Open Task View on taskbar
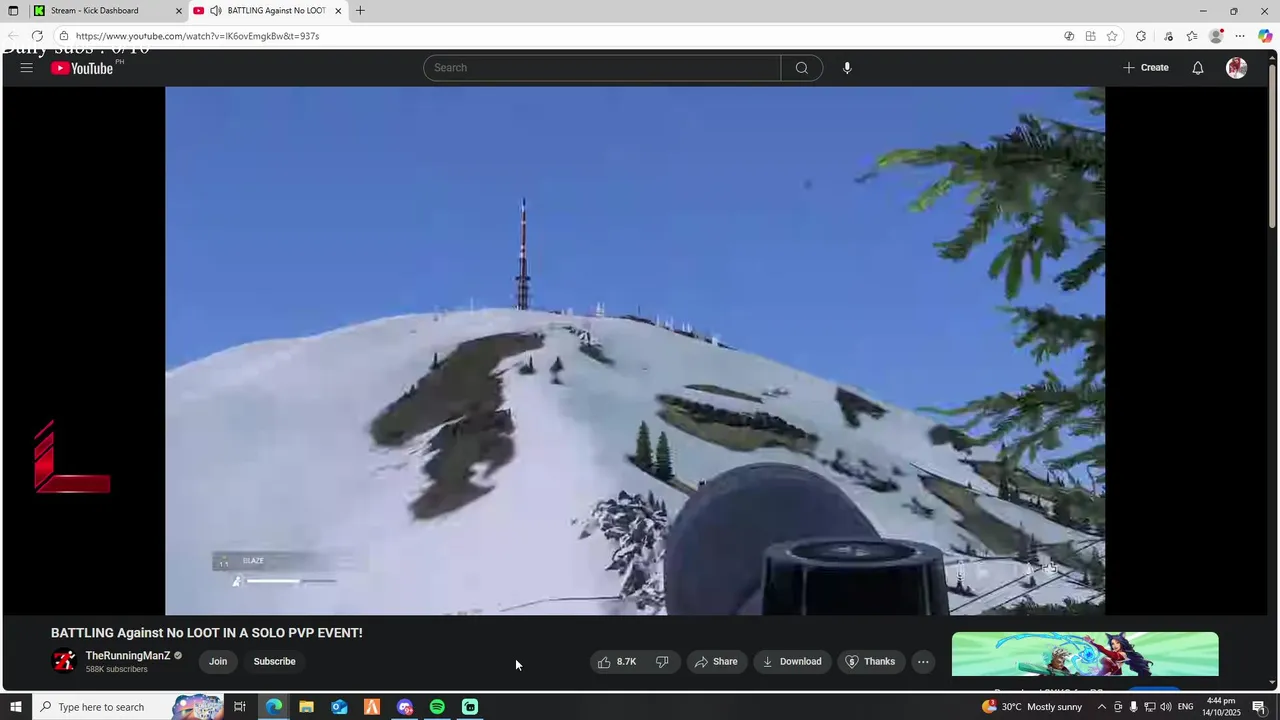The image size is (1280, 720). click(x=240, y=707)
